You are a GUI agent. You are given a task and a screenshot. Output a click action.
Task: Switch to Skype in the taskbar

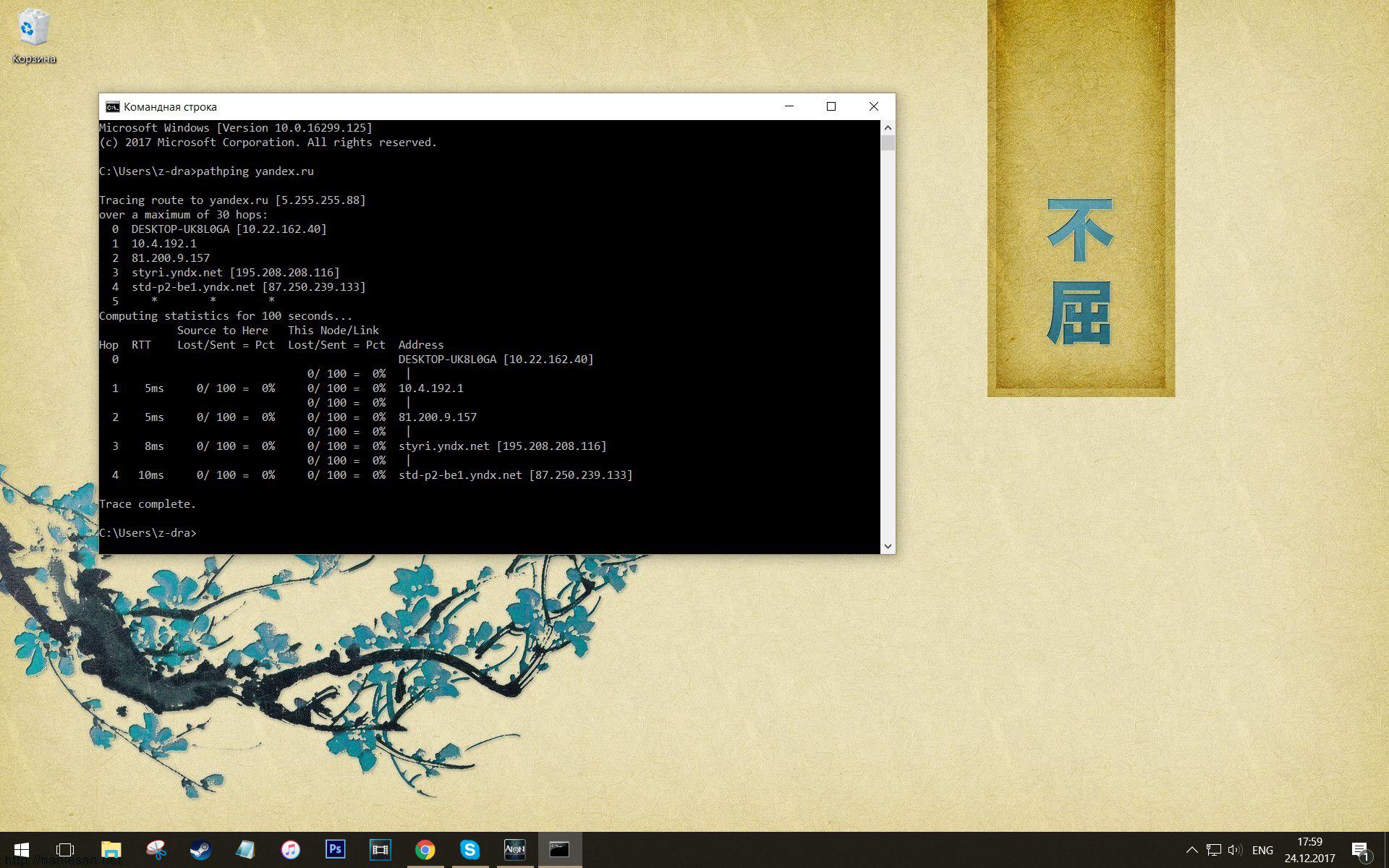pyautogui.click(x=470, y=850)
